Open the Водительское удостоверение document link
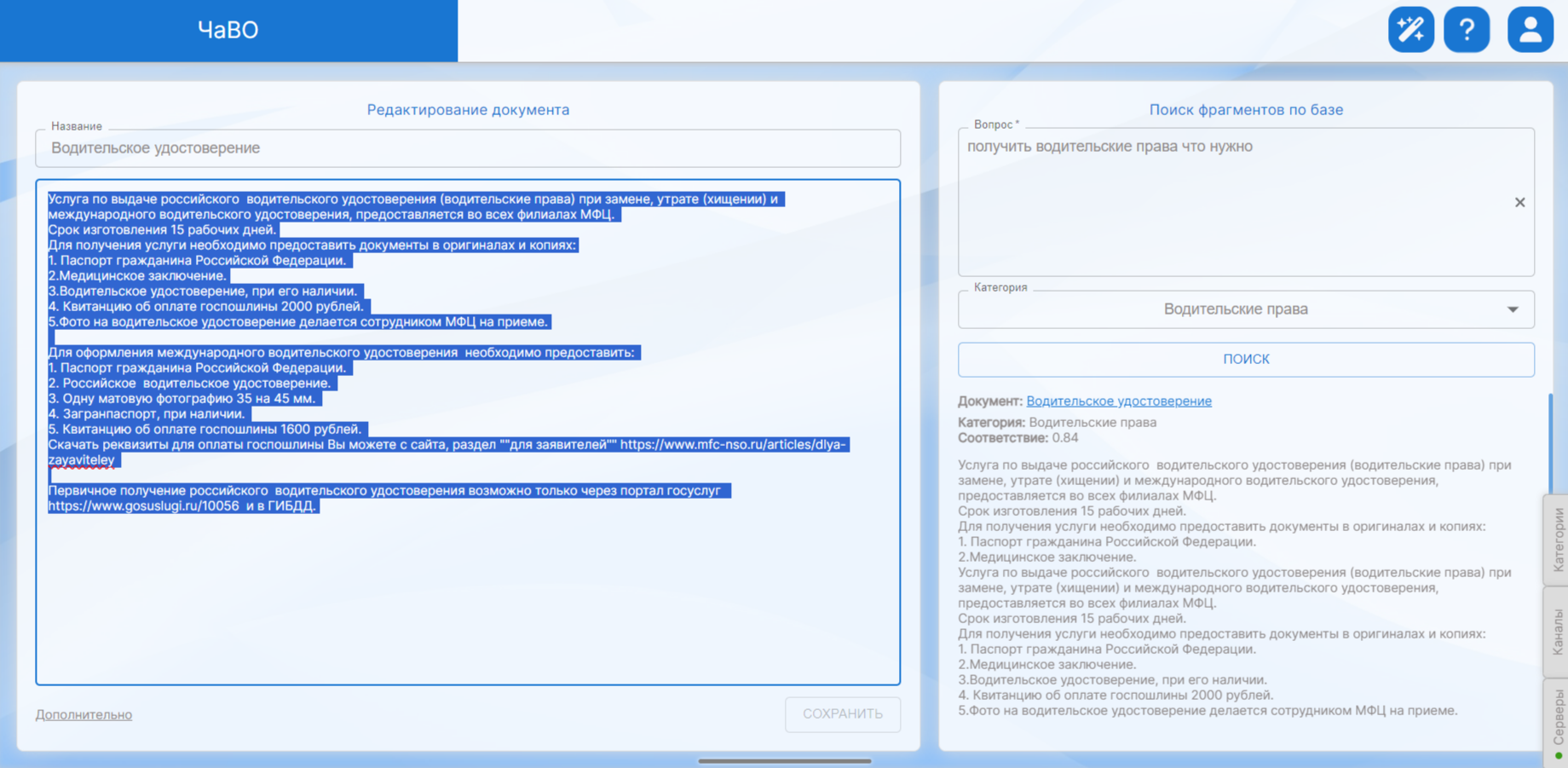 [x=1118, y=401]
